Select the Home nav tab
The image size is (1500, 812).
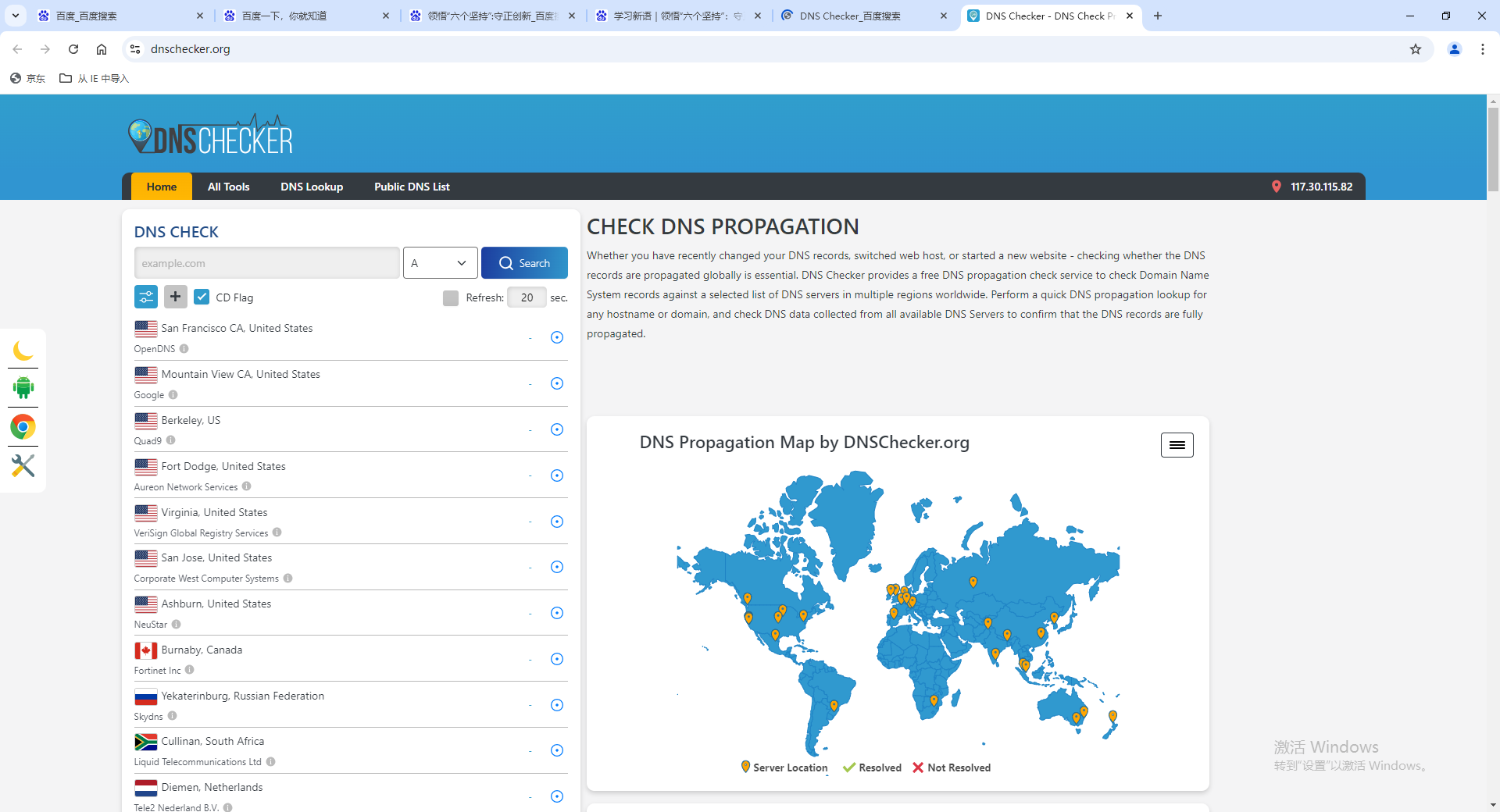pos(162,187)
